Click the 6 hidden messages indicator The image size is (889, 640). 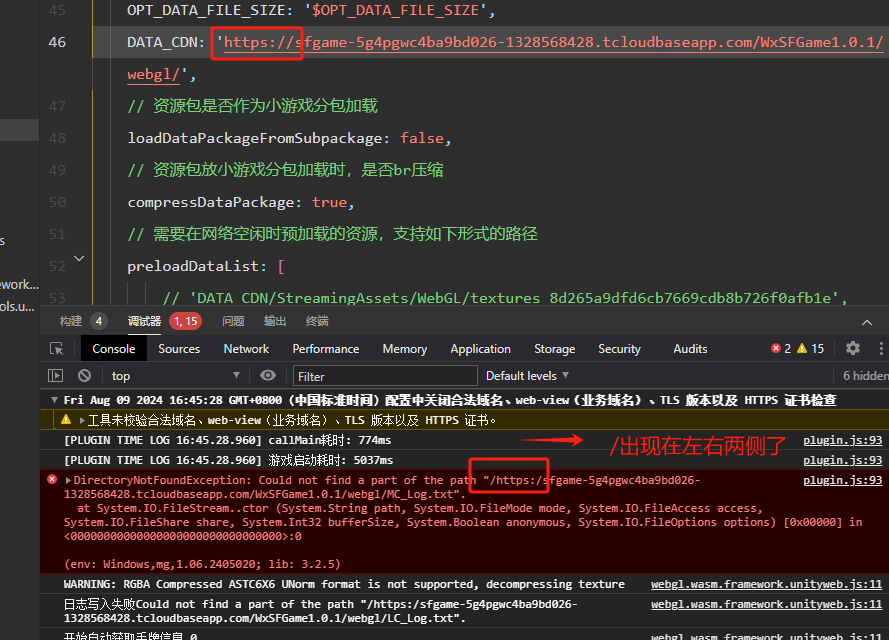[865, 376]
